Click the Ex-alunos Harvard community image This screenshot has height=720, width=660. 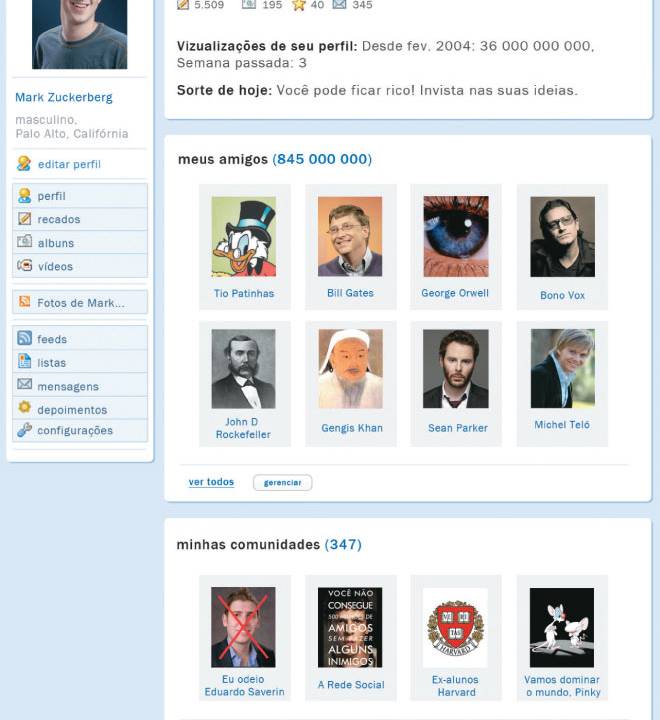[455, 628]
